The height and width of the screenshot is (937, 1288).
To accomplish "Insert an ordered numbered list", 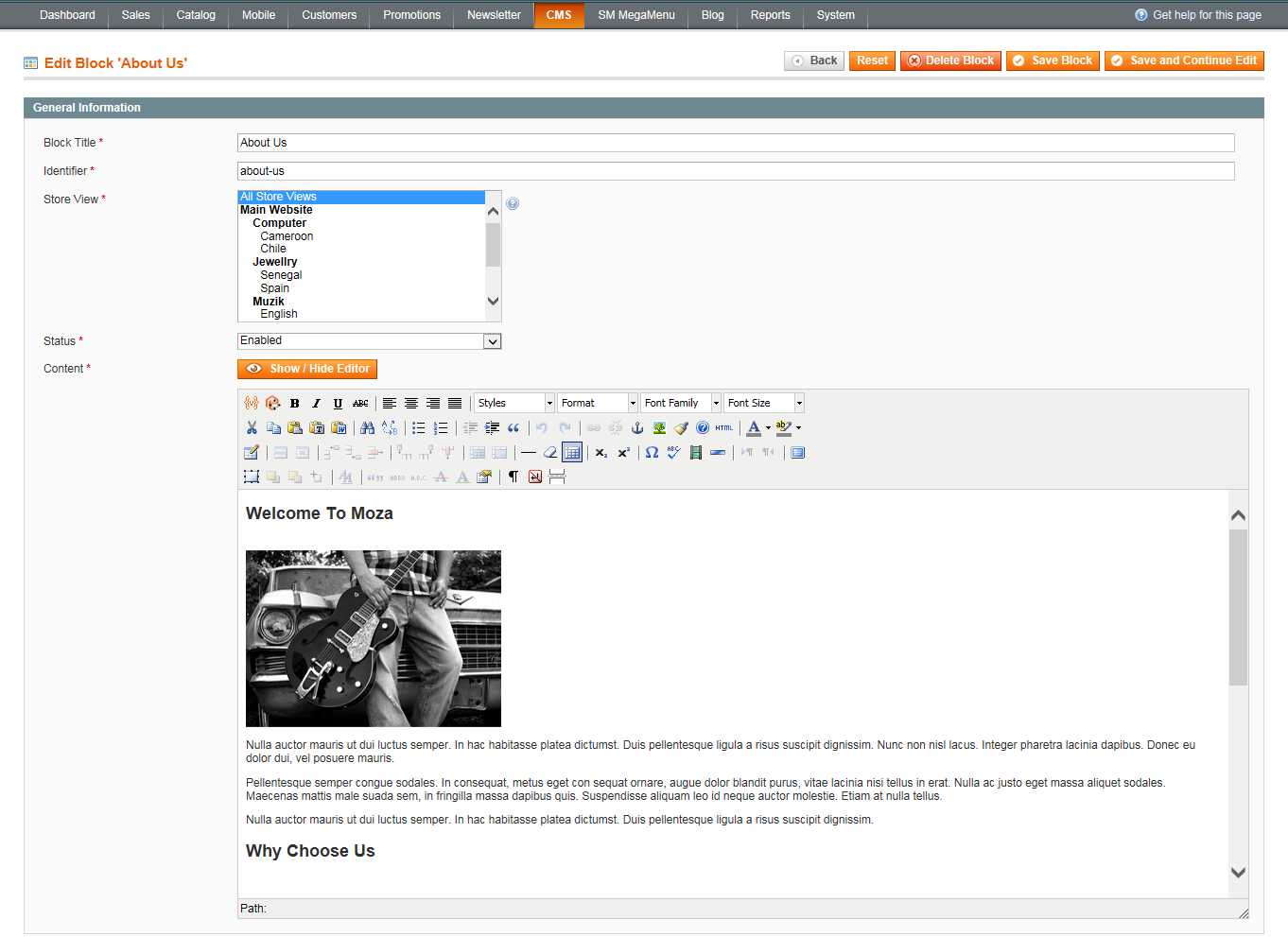I will pos(441,427).
